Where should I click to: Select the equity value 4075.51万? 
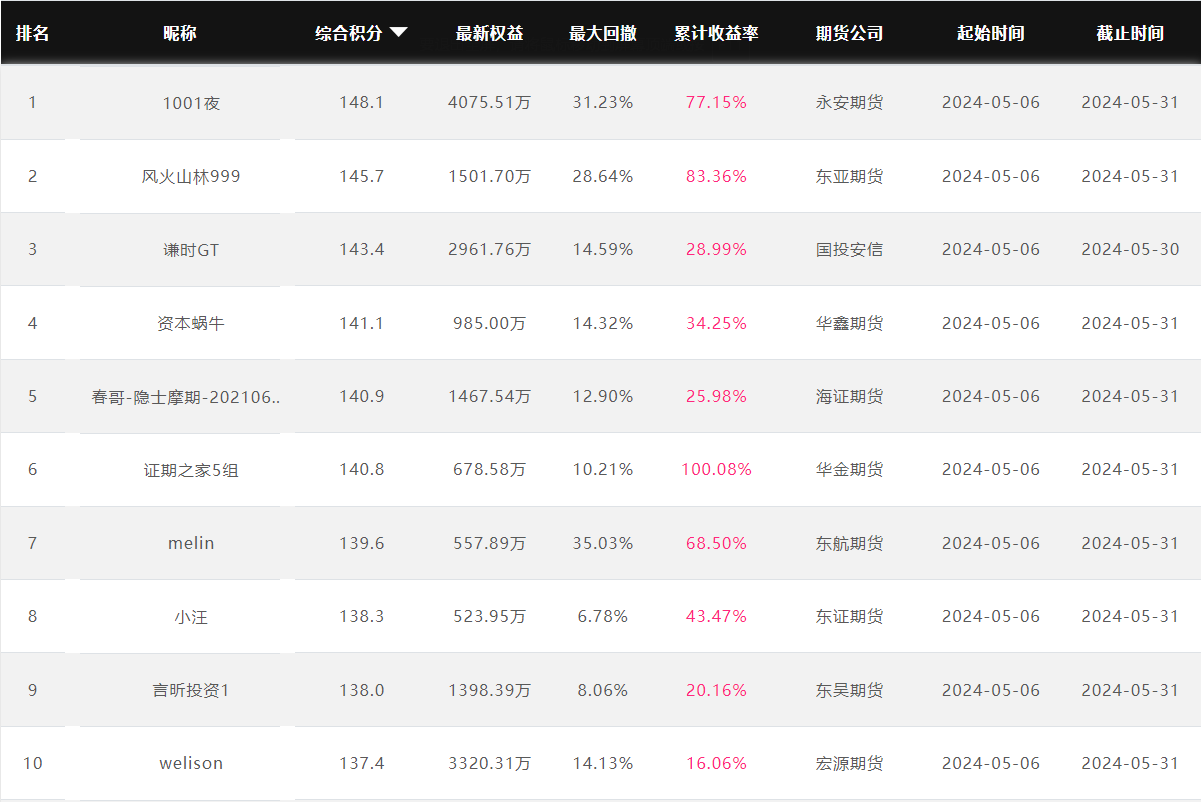point(489,102)
